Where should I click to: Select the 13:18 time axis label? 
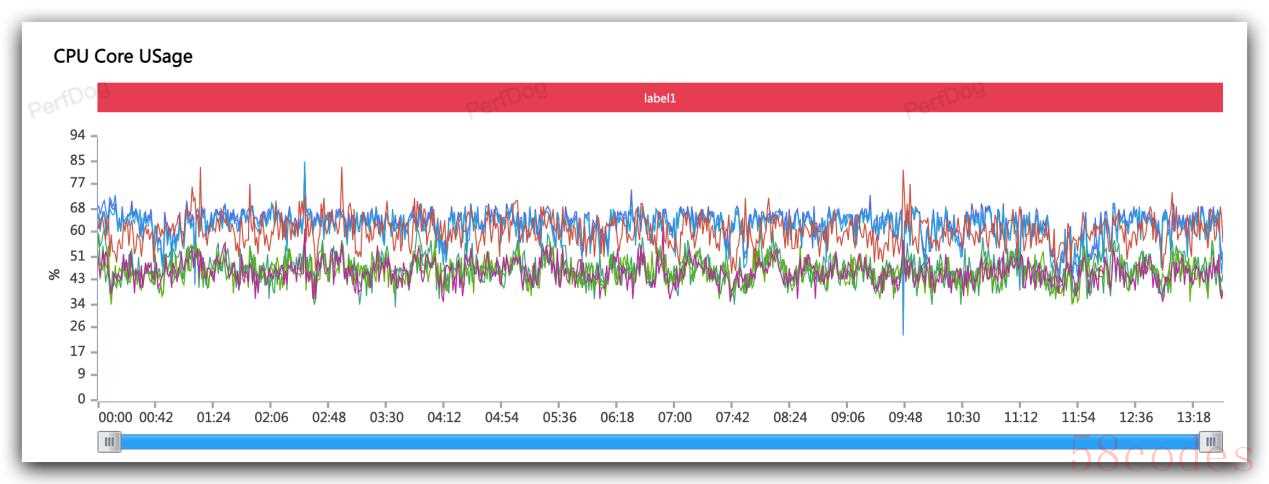tap(1193, 417)
